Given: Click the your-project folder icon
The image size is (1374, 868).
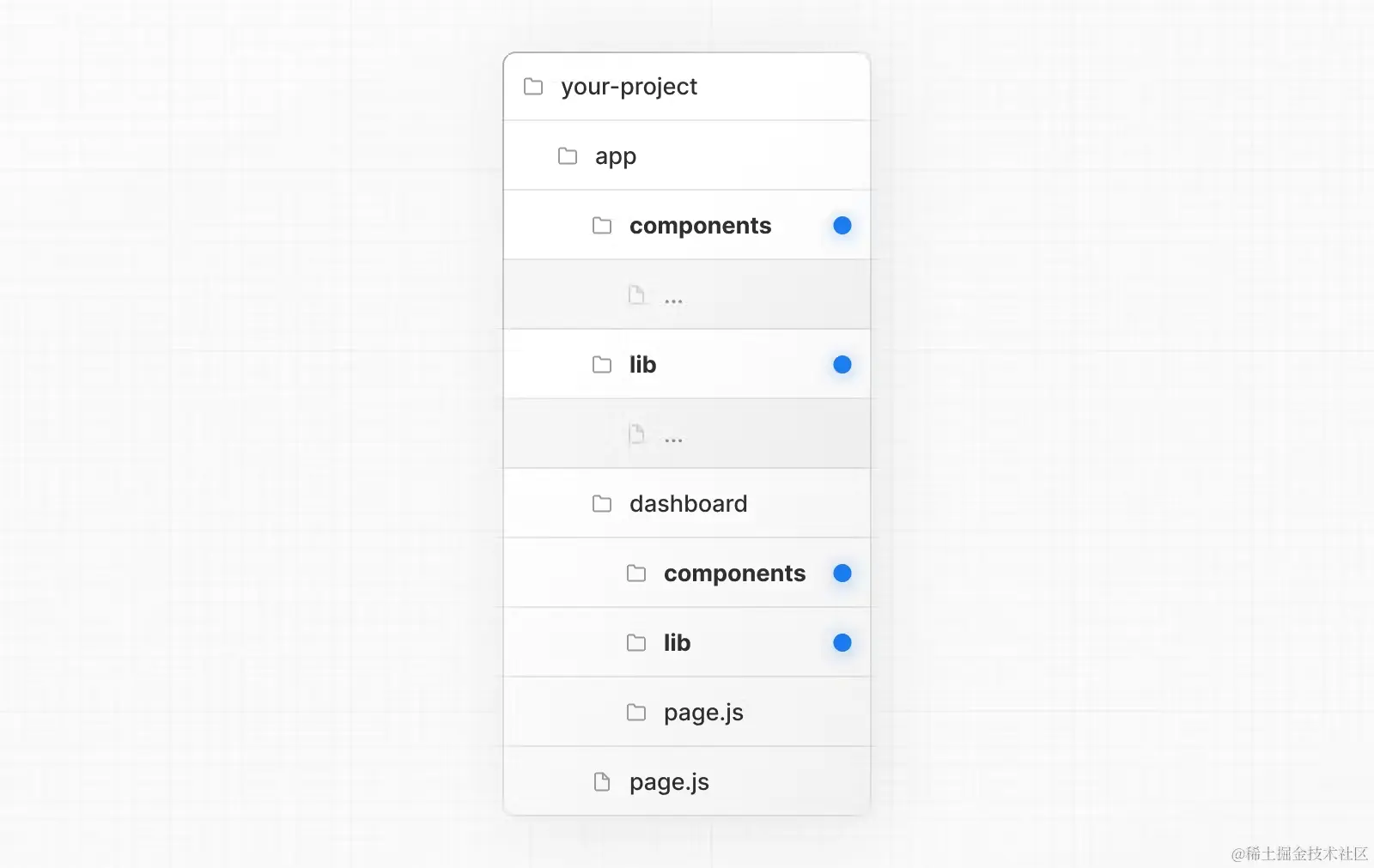Looking at the screenshot, I should point(533,87).
